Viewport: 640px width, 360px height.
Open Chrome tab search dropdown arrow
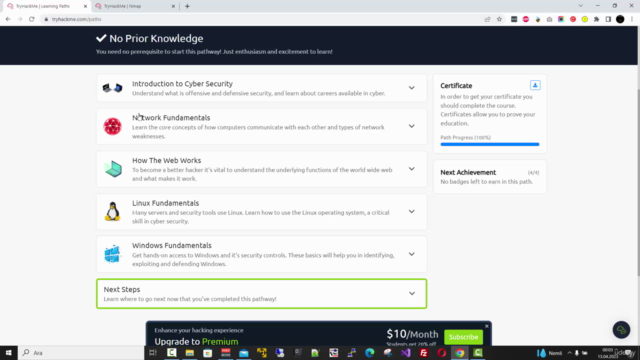click(x=580, y=6)
